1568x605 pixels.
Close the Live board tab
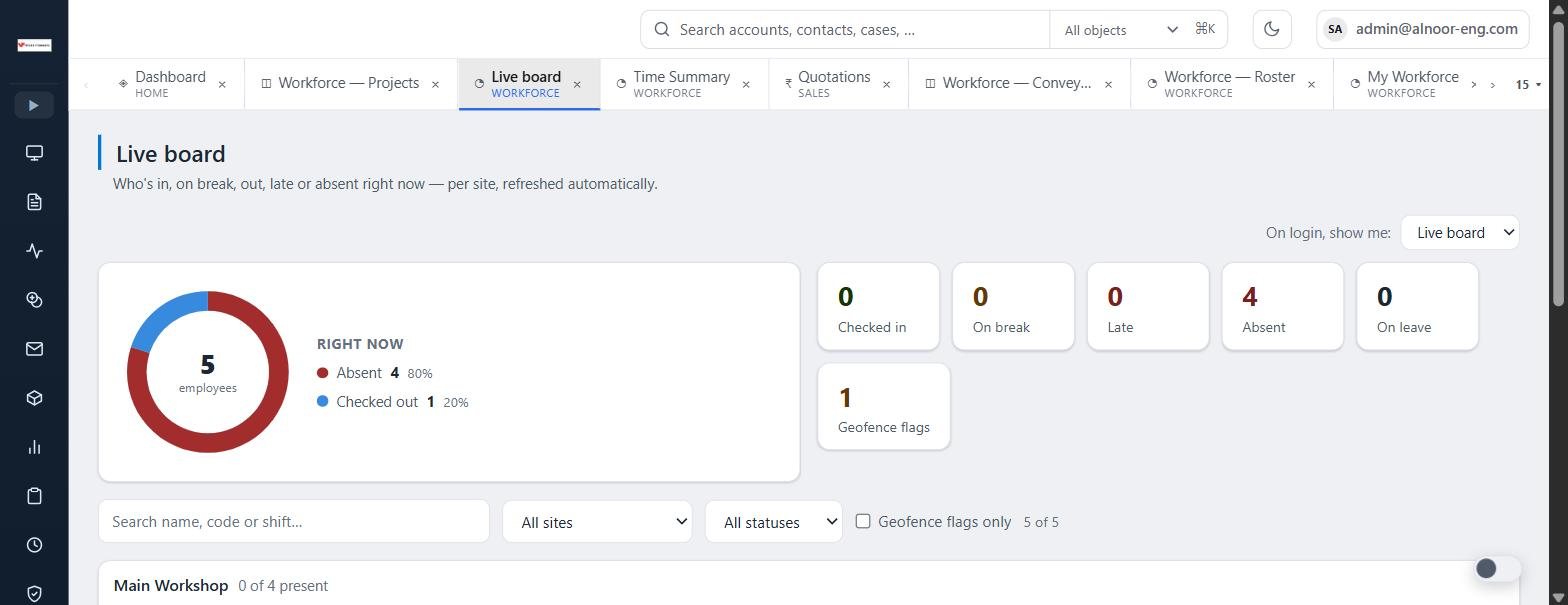(577, 85)
